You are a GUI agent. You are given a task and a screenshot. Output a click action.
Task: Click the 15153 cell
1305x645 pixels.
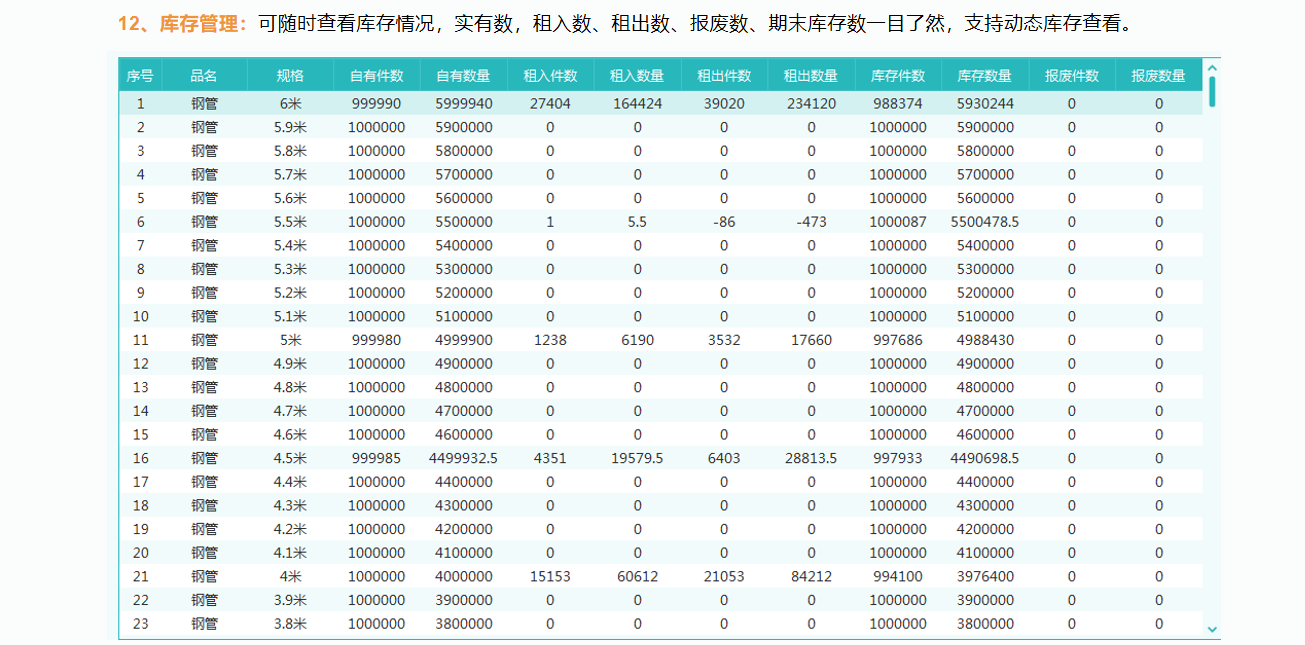[x=550, y=576]
